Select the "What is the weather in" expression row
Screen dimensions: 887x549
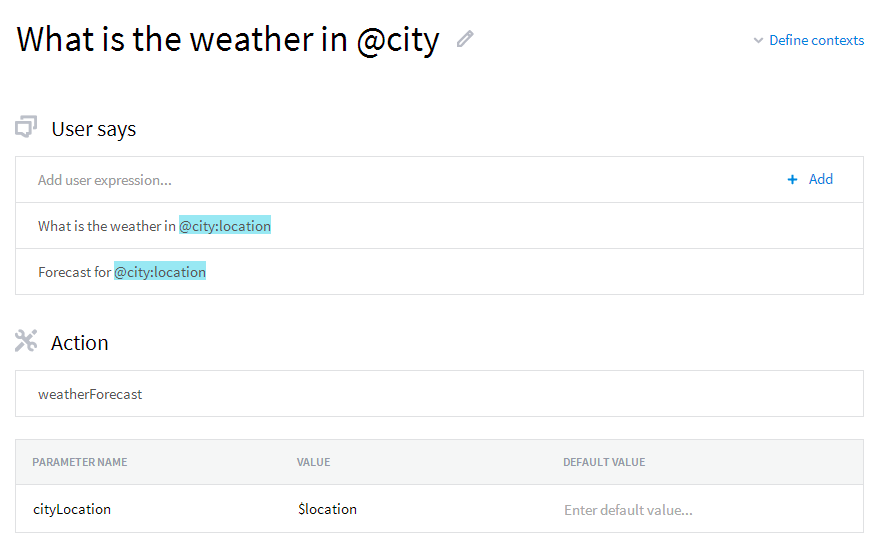pos(440,226)
